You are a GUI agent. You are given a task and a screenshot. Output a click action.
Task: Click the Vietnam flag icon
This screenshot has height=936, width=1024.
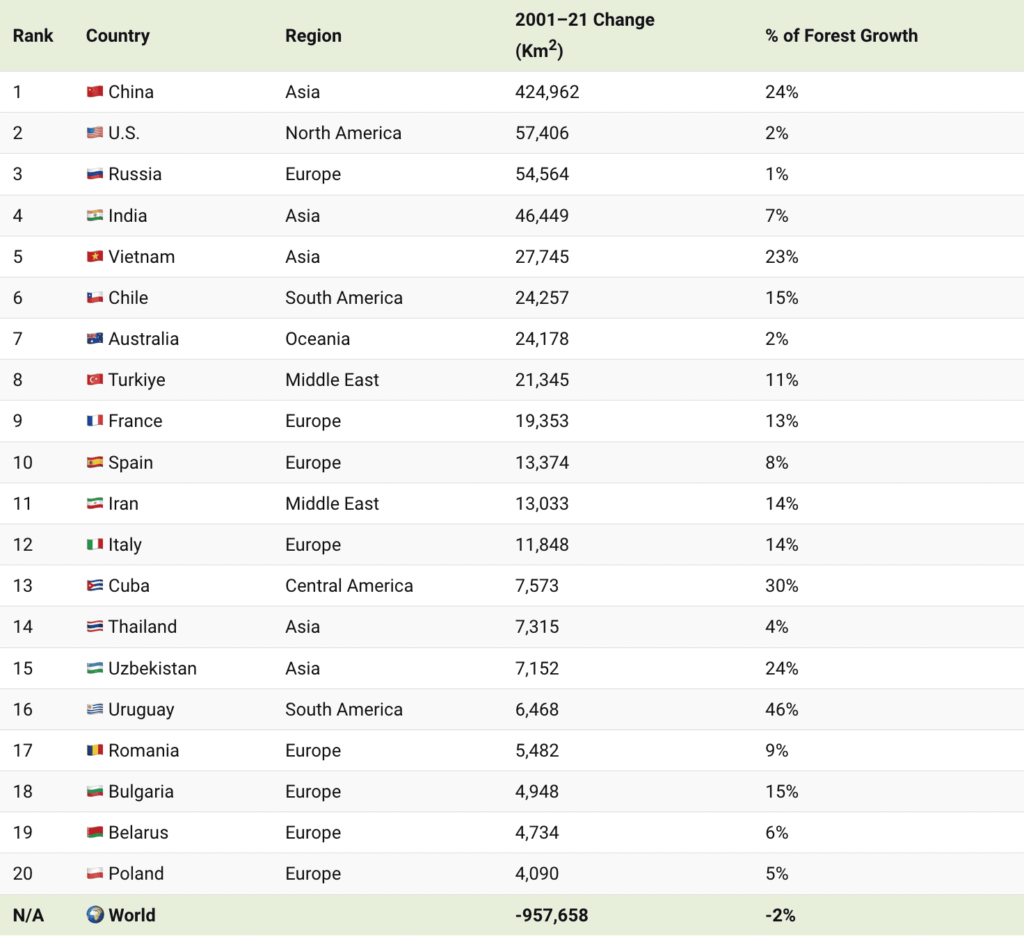[95, 257]
